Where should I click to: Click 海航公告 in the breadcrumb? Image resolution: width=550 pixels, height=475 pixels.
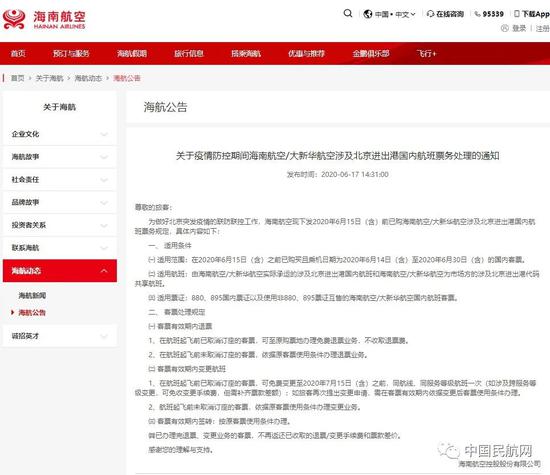click(x=127, y=78)
